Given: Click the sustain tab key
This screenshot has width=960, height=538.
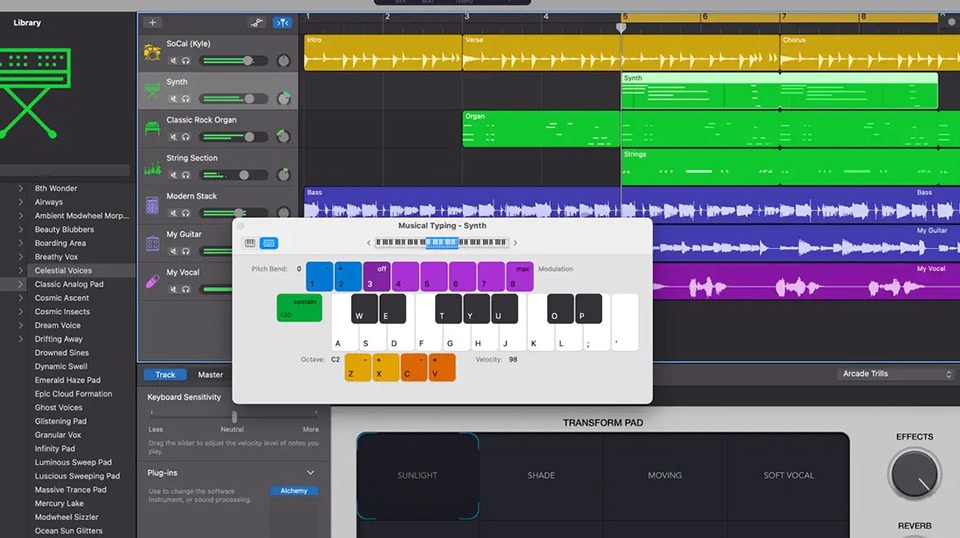Looking at the screenshot, I should (299, 308).
